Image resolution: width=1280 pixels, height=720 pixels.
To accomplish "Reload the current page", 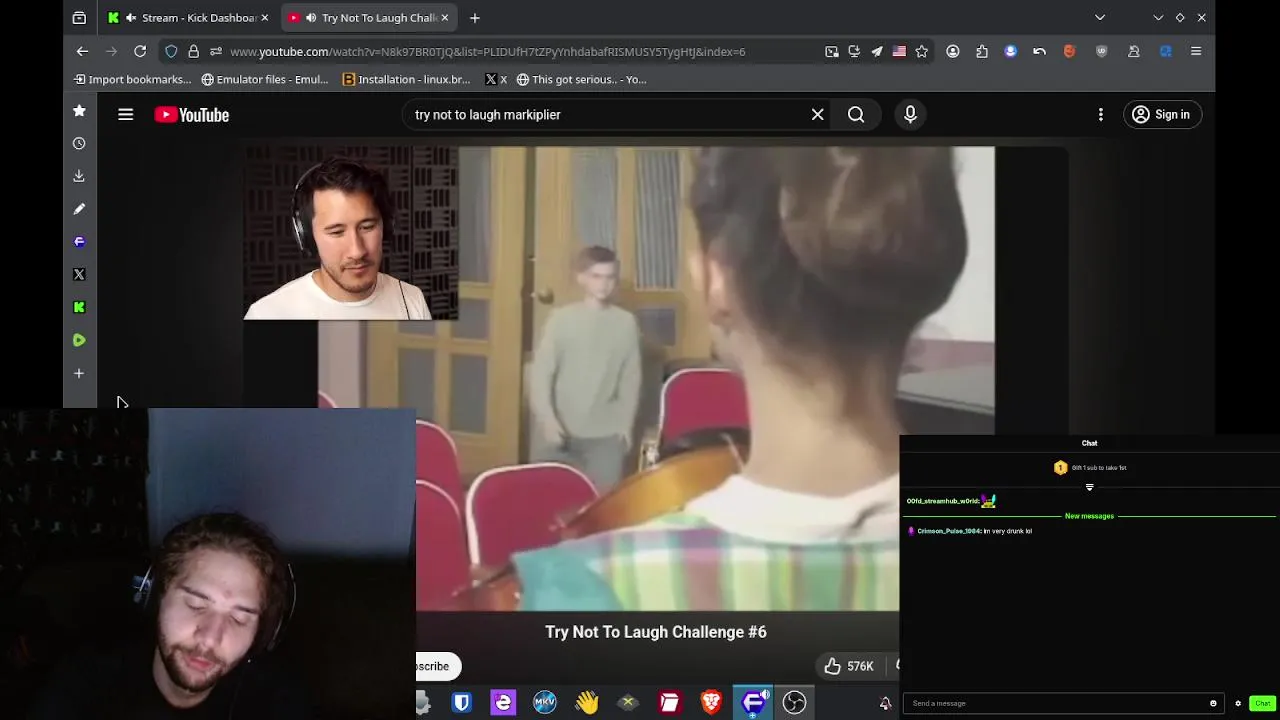I will (x=140, y=52).
